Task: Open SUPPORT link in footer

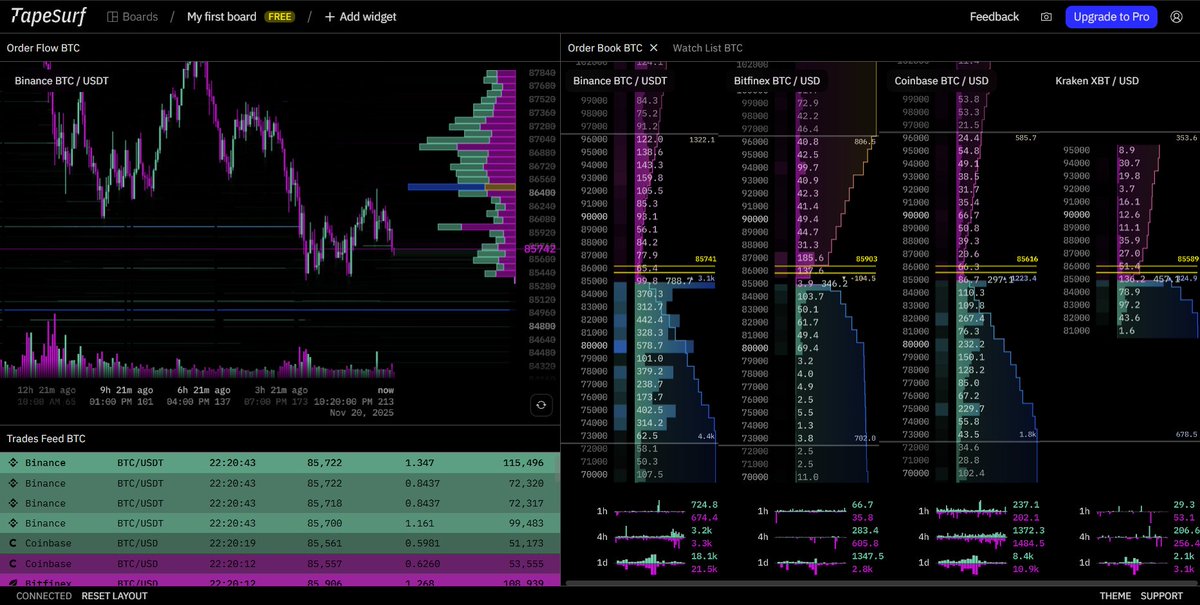Action: [1161, 596]
